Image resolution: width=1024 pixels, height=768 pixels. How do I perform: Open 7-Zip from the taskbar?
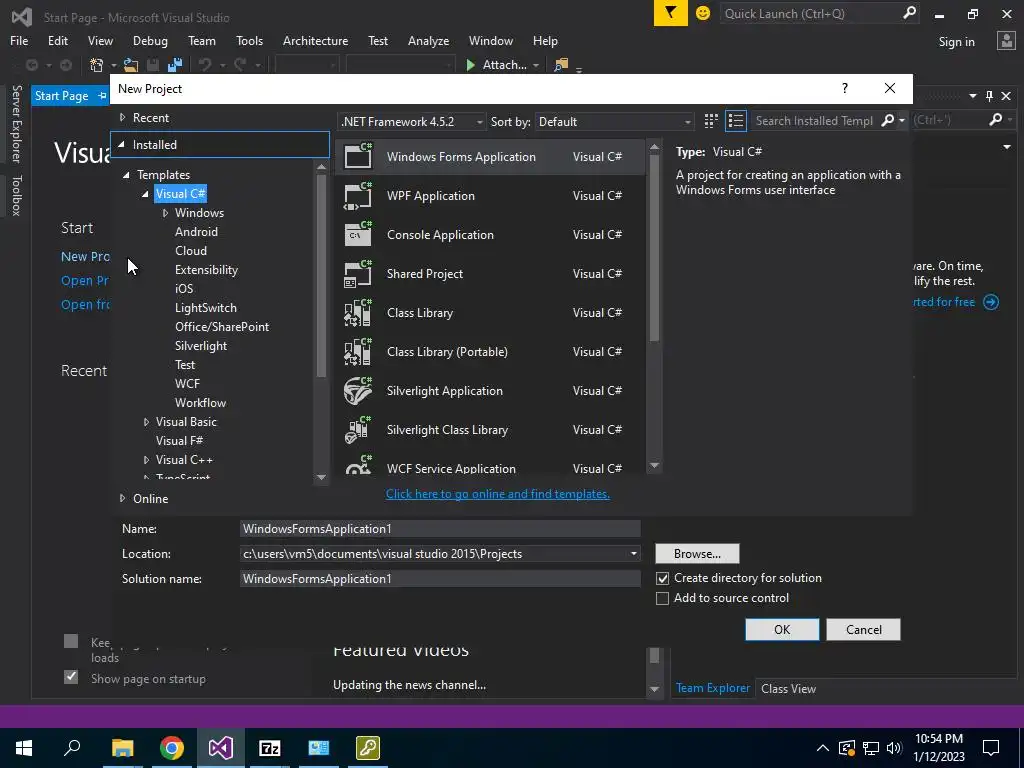point(270,748)
